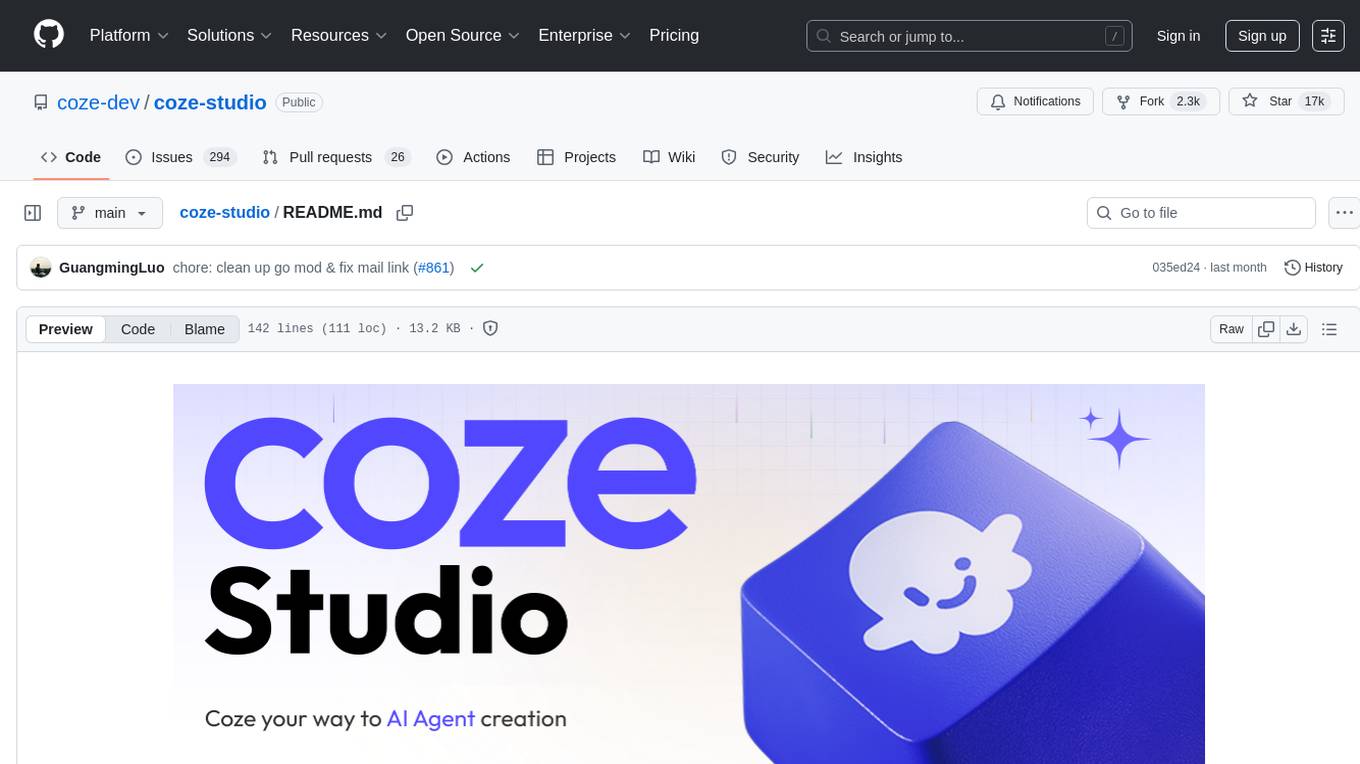Download the raw file
The height and width of the screenshot is (764, 1360).
tap(1294, 329)
